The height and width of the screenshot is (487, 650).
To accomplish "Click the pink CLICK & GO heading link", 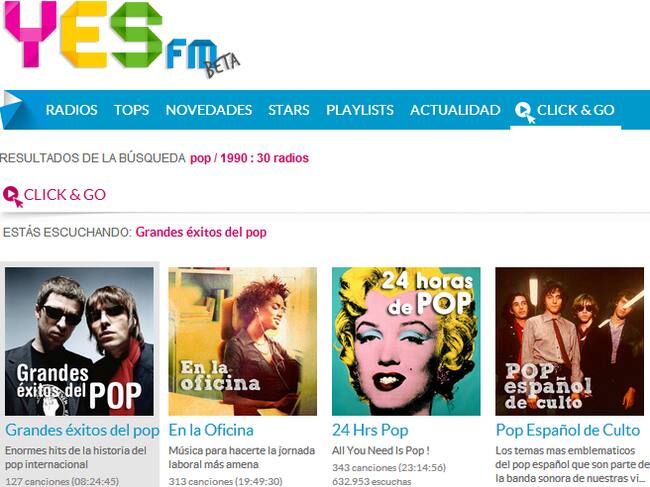I will point(65,194).
